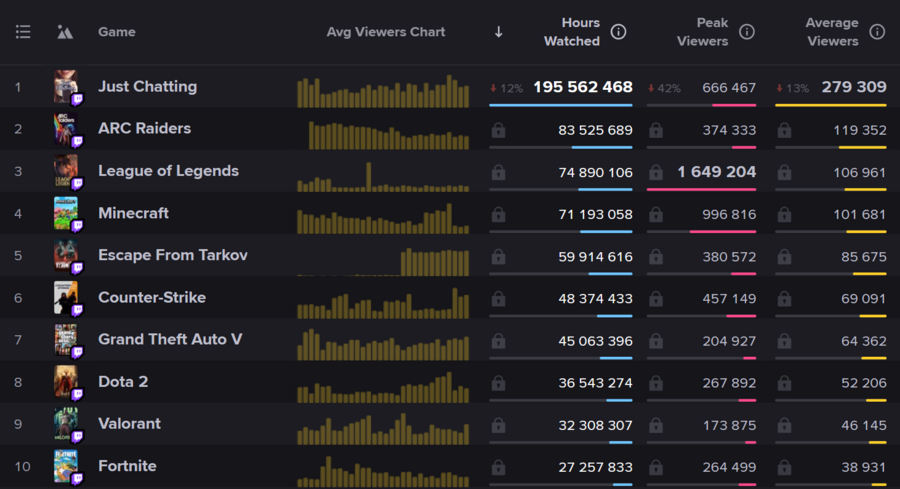Click lock icon beside Minecraft average viewers
This screenshot has height=489, width=900.
784,214
